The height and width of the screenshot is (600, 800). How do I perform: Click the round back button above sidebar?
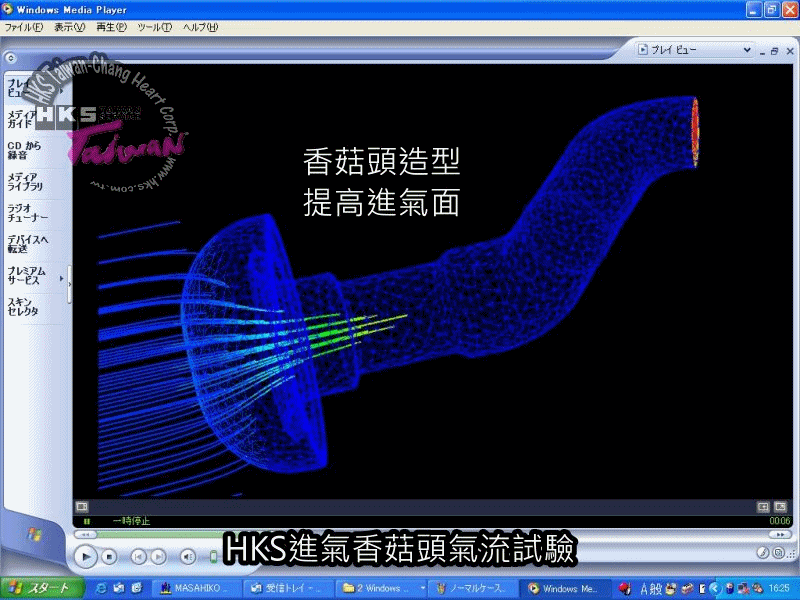click(x=11, y=58)
